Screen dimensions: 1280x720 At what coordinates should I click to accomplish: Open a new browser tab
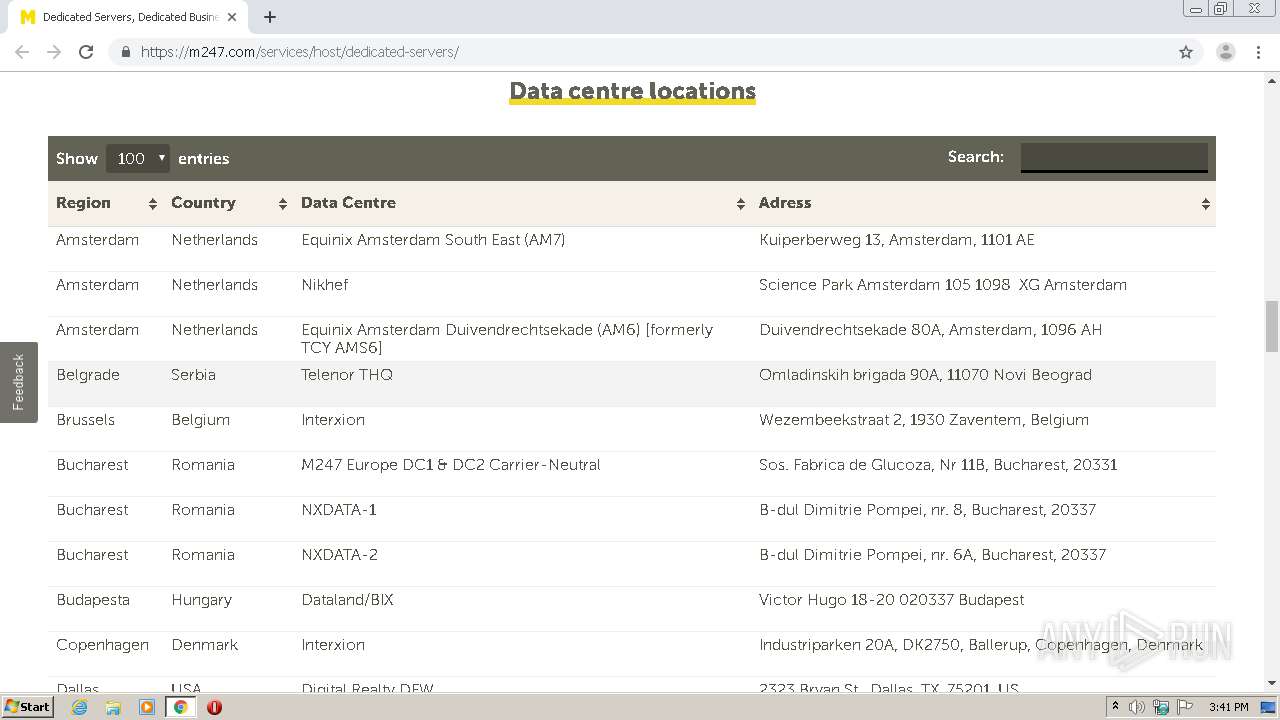click(x=270, y=17)
